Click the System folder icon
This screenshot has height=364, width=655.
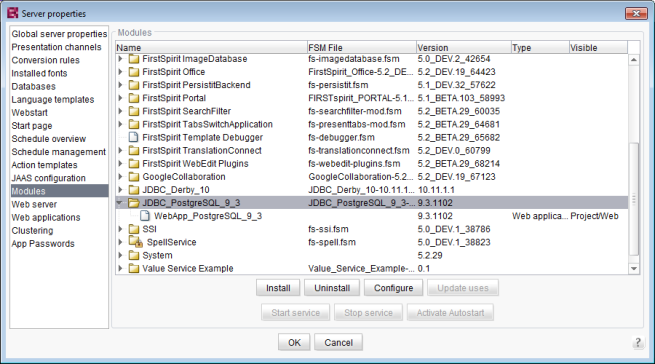(x=134, y=255)
